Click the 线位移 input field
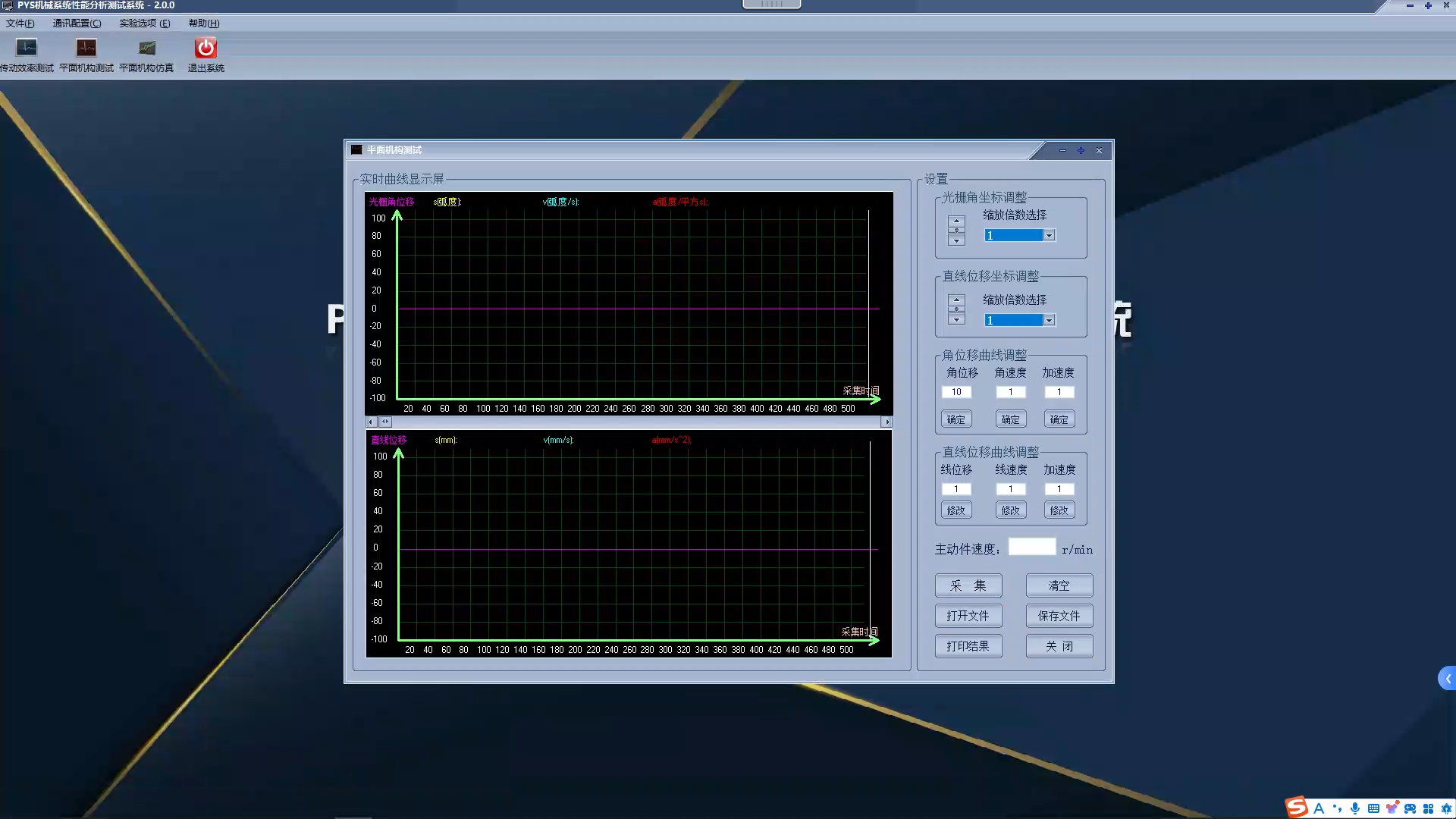 (956, 489)
